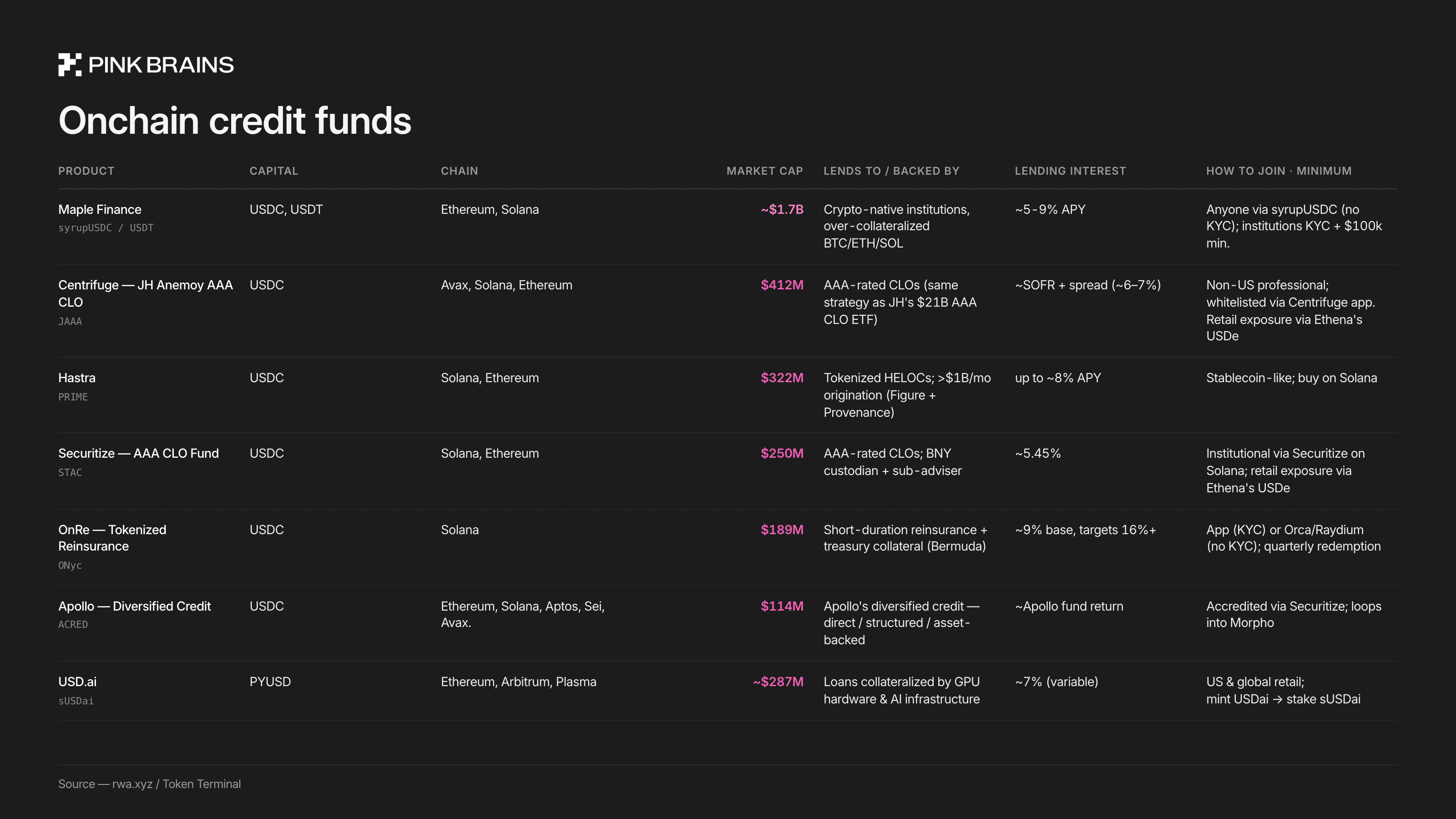Click the MARKET CAP column header
Viewport: 1456px width, 819px height.
(x=765, y=171)
